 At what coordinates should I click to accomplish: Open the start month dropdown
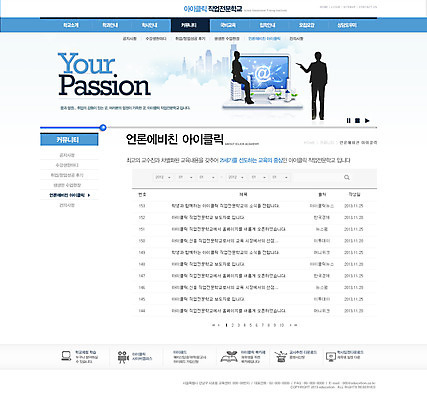tap(185, 177)
